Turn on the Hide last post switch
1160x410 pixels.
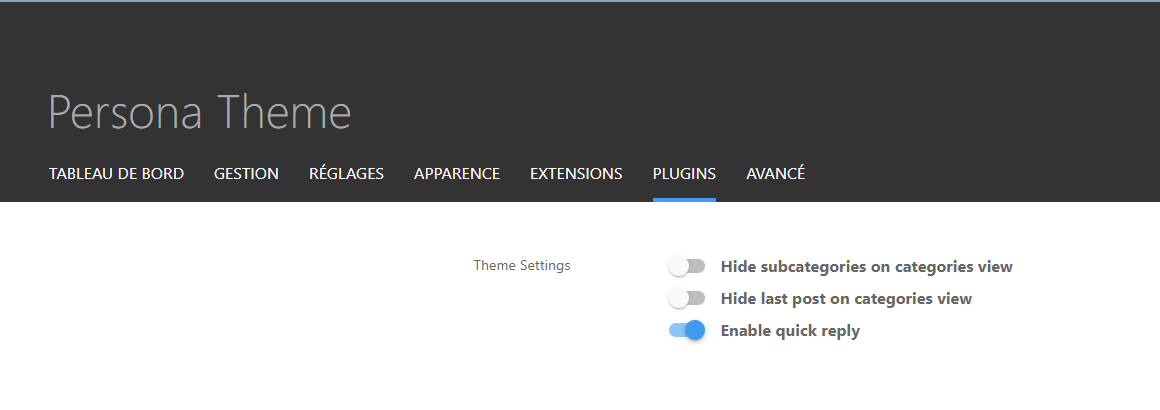(x=687, y=299)
